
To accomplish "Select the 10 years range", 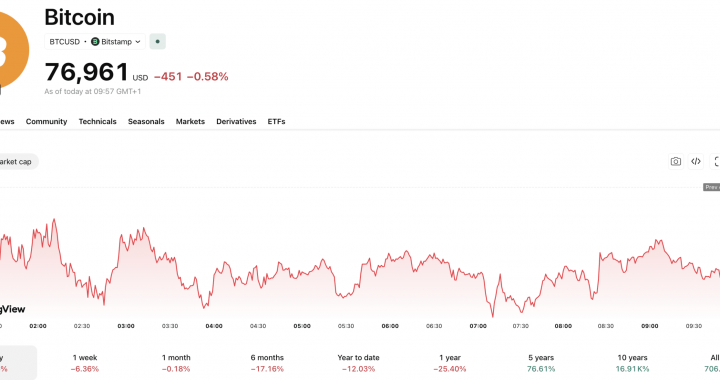I will click(x=632, y=363).
